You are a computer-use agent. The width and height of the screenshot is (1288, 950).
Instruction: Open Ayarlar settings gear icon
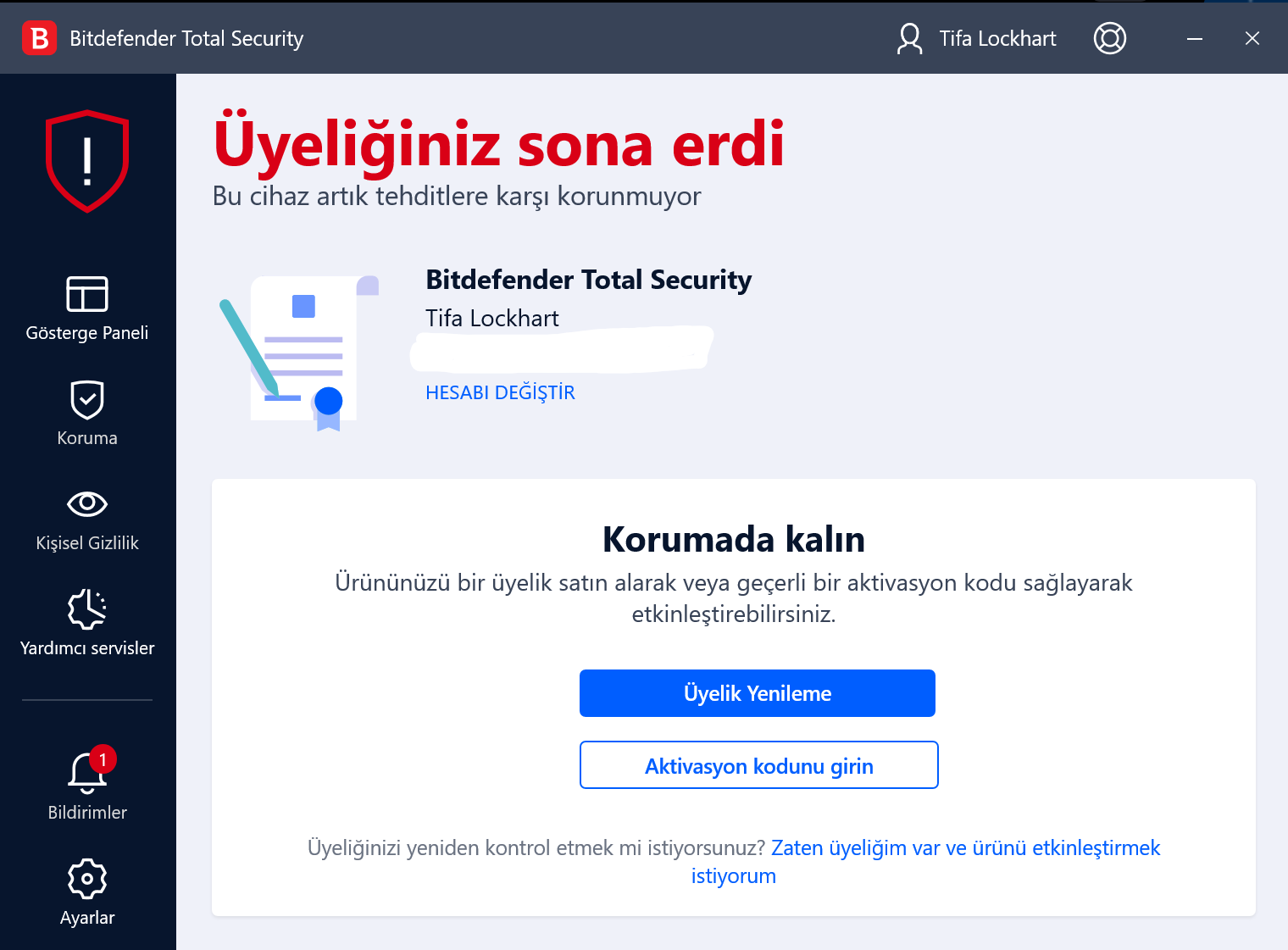[x=87, y=879]
